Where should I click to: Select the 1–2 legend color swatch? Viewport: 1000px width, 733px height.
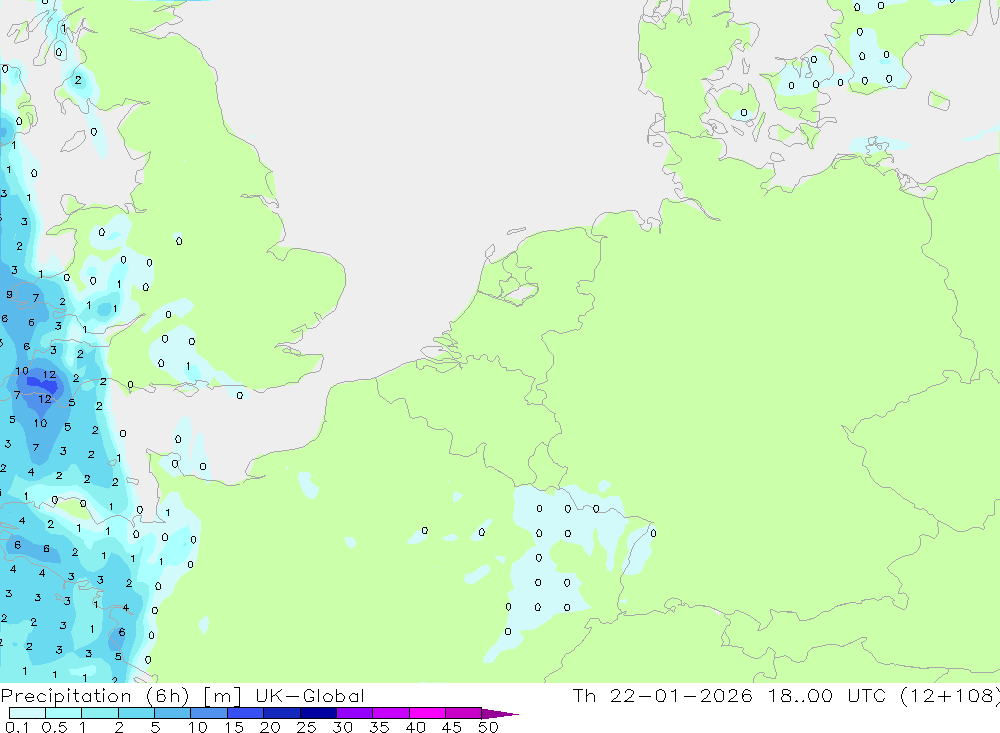(x=100, y=713)
